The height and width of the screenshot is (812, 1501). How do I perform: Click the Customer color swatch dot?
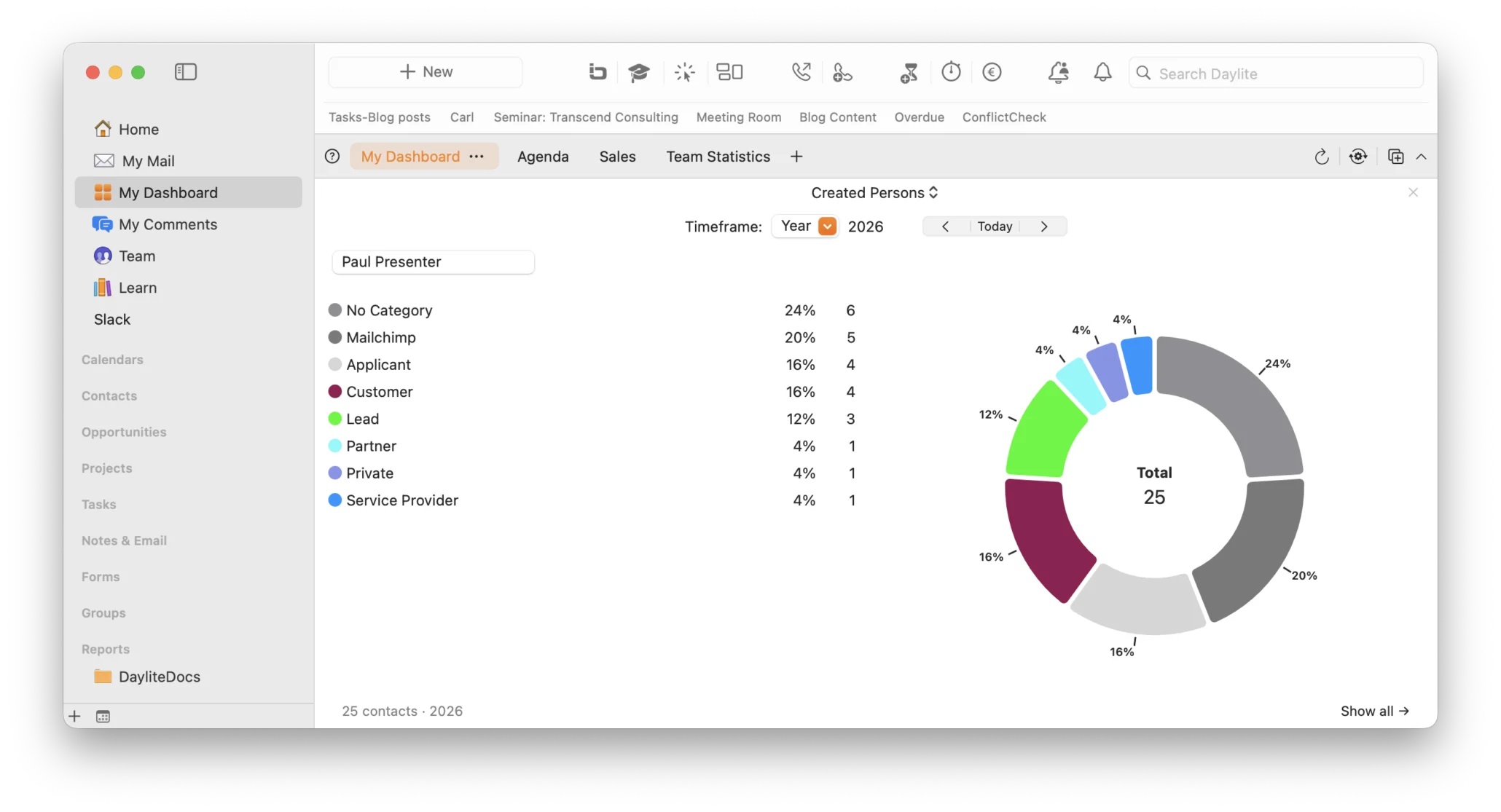(335, 392)
